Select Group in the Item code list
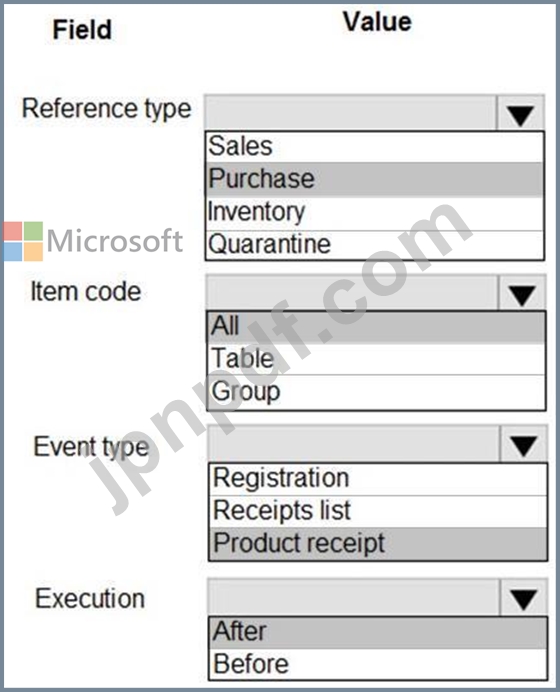The width and height of the screenshot is (560, 692). tap(376, 392)
